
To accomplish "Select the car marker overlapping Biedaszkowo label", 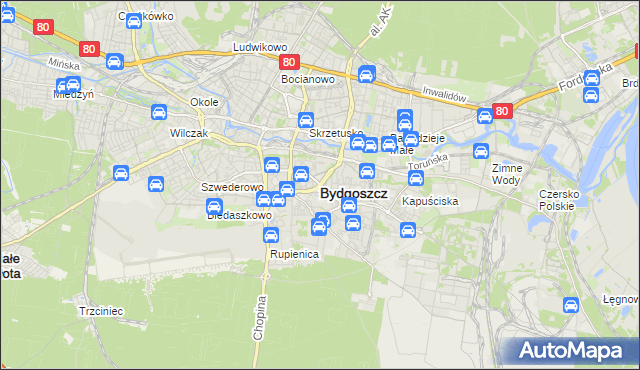I will click(214, 206).
